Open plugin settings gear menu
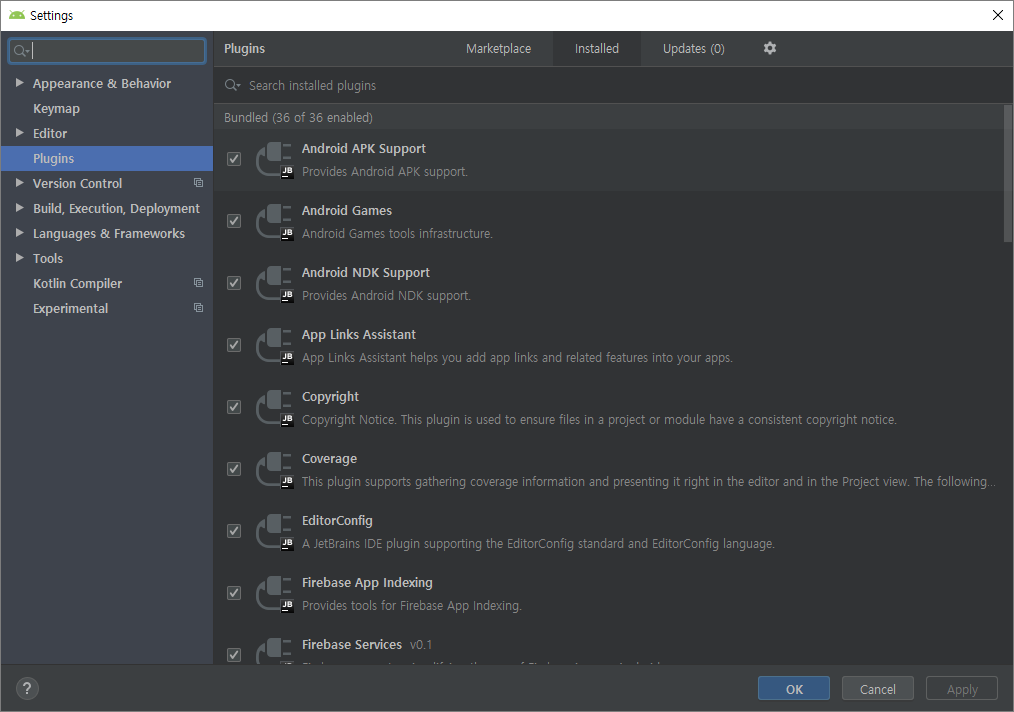Screen dimensions: 1014x712 (770, 48)
